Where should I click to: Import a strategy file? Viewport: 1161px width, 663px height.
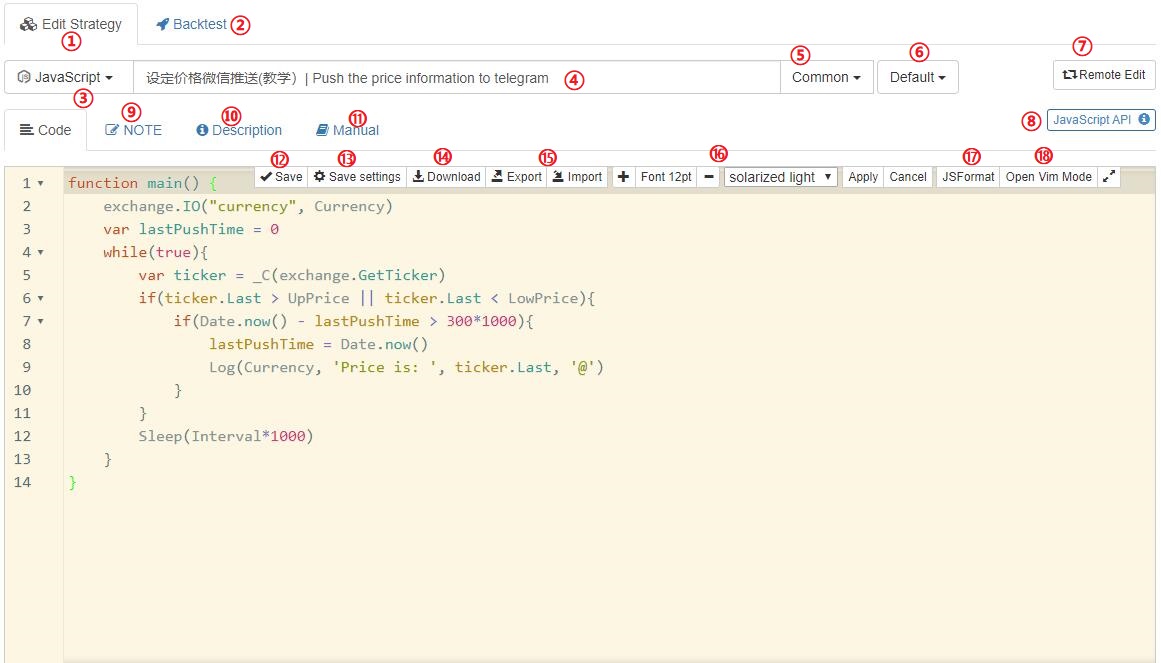[x=578, y=176]
